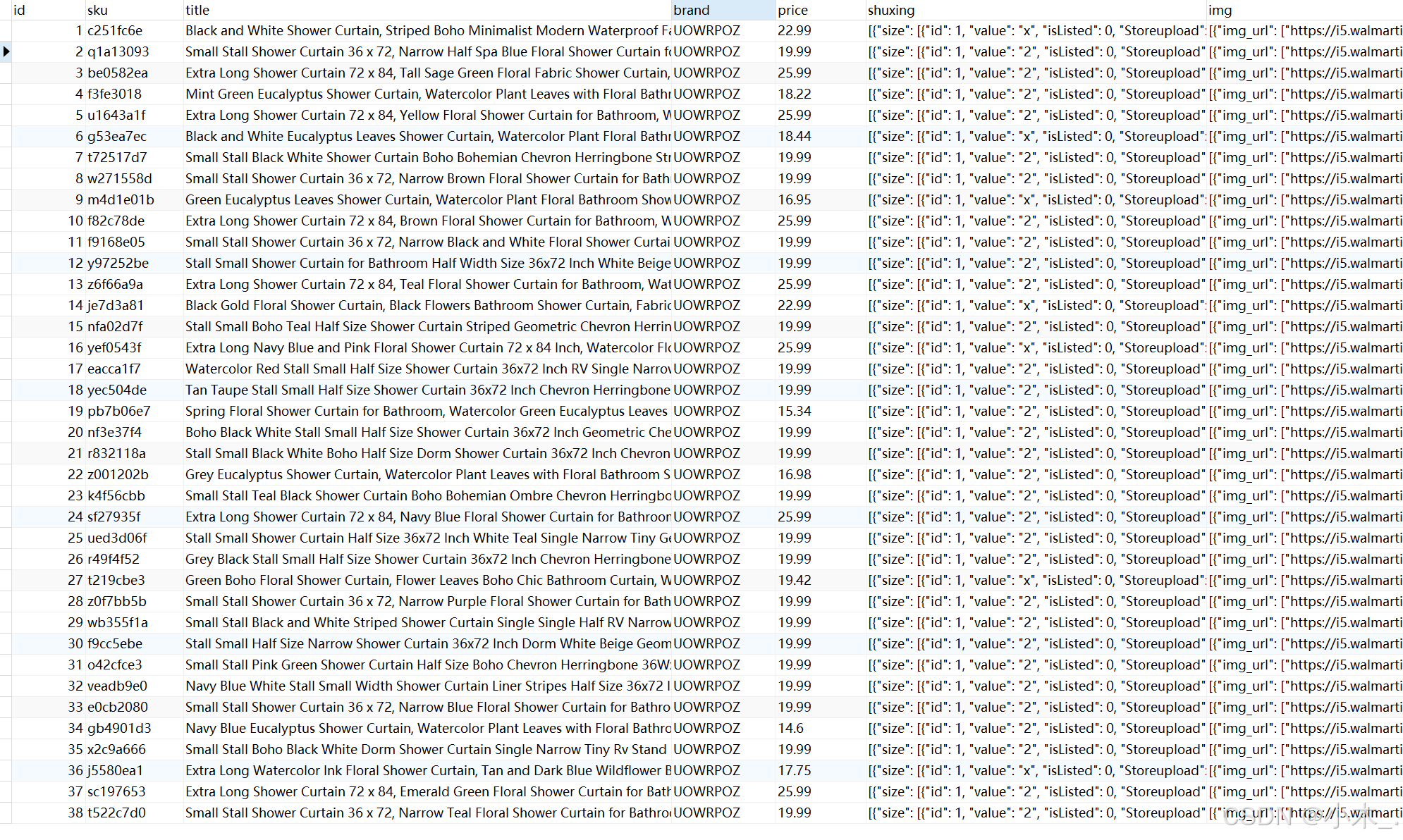Select price 14.6 in row 34
This screenshot has width=1403, height=840.
click(x=790, y=729)
